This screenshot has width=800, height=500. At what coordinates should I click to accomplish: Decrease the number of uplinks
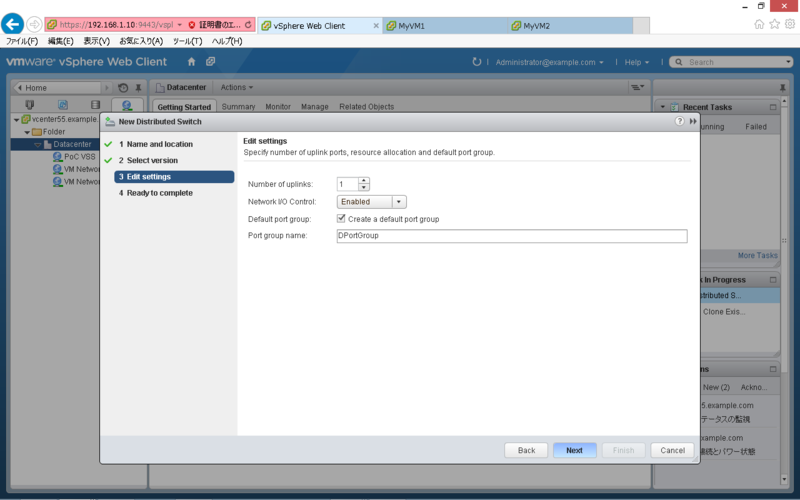[x=364, y=187]
